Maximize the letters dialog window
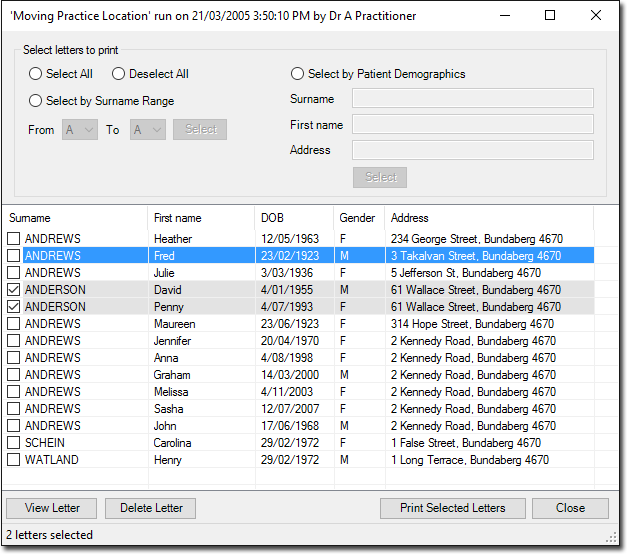627x557 pixels. [550, 16]
